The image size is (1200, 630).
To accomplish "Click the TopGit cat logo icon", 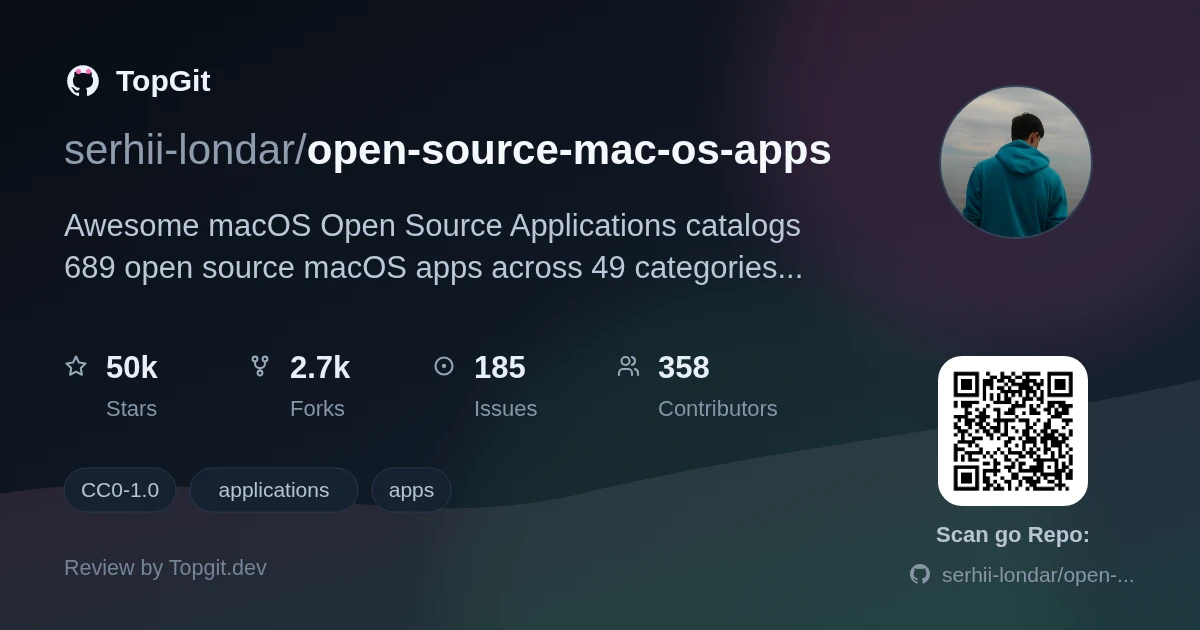I will (x=83, y=81).
